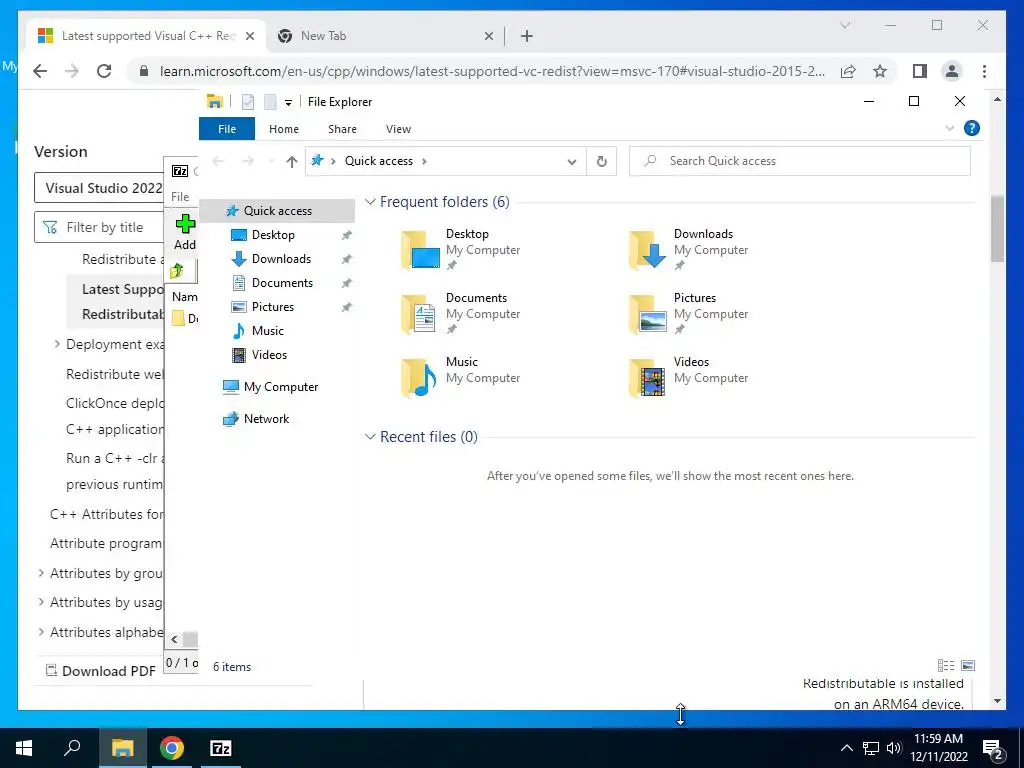Click the New folder quick access toolbar icon
1024x768 pixels.
point(270,102)
